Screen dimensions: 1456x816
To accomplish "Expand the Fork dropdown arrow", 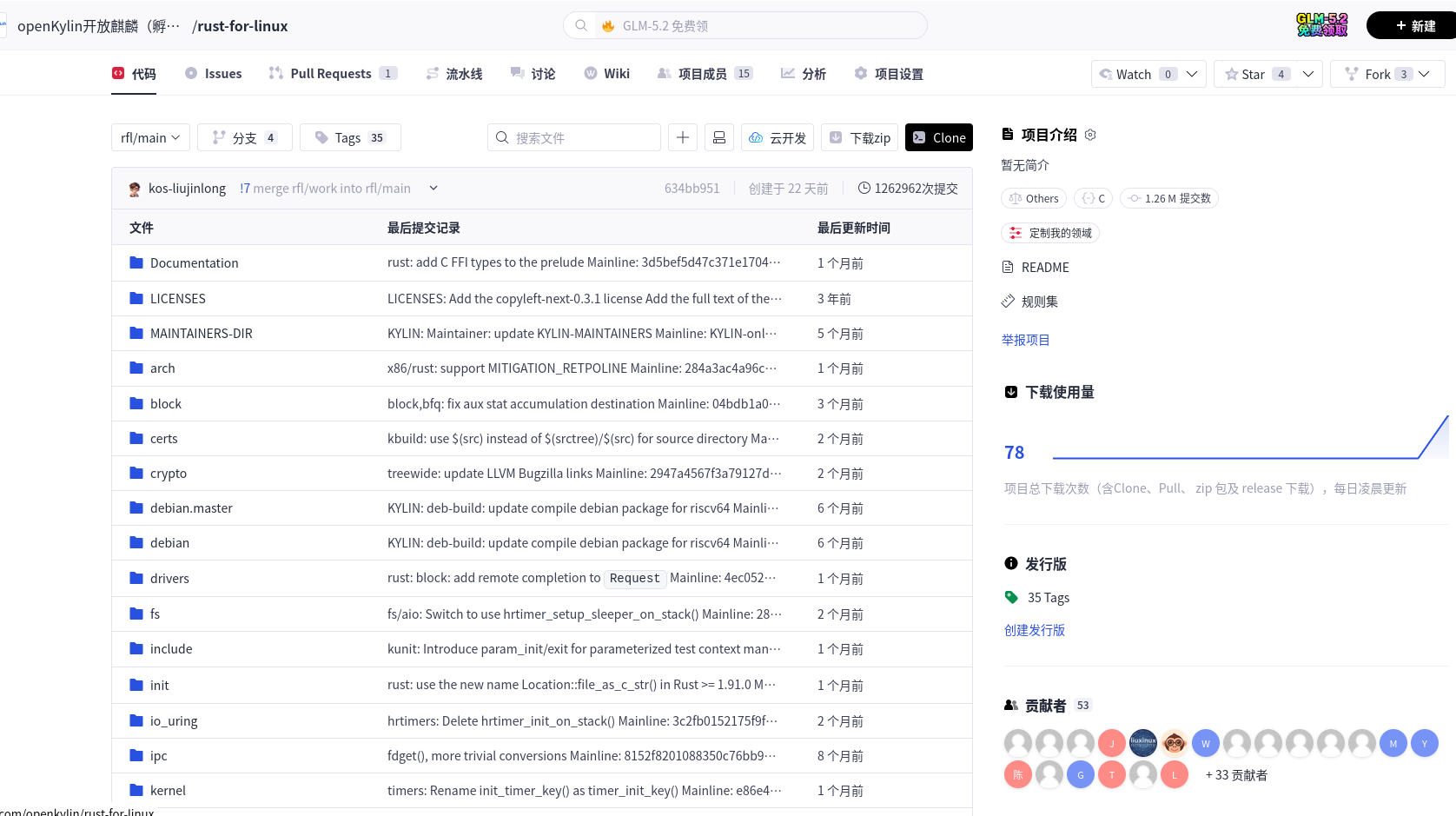I will tap(1425, 74).
